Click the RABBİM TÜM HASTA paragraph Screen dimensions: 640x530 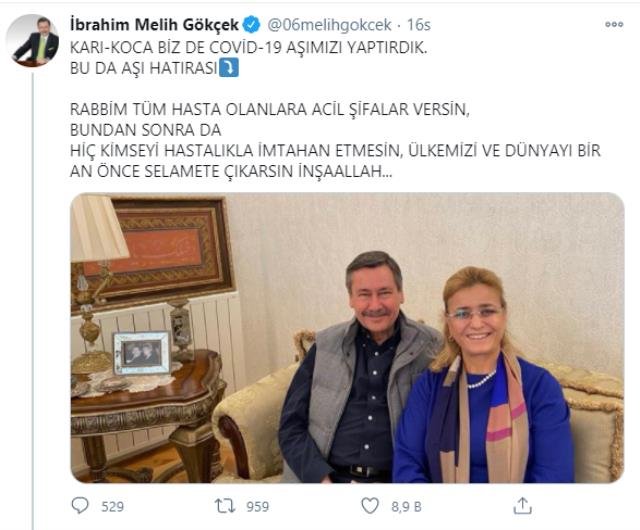click(x=335, y=140)
